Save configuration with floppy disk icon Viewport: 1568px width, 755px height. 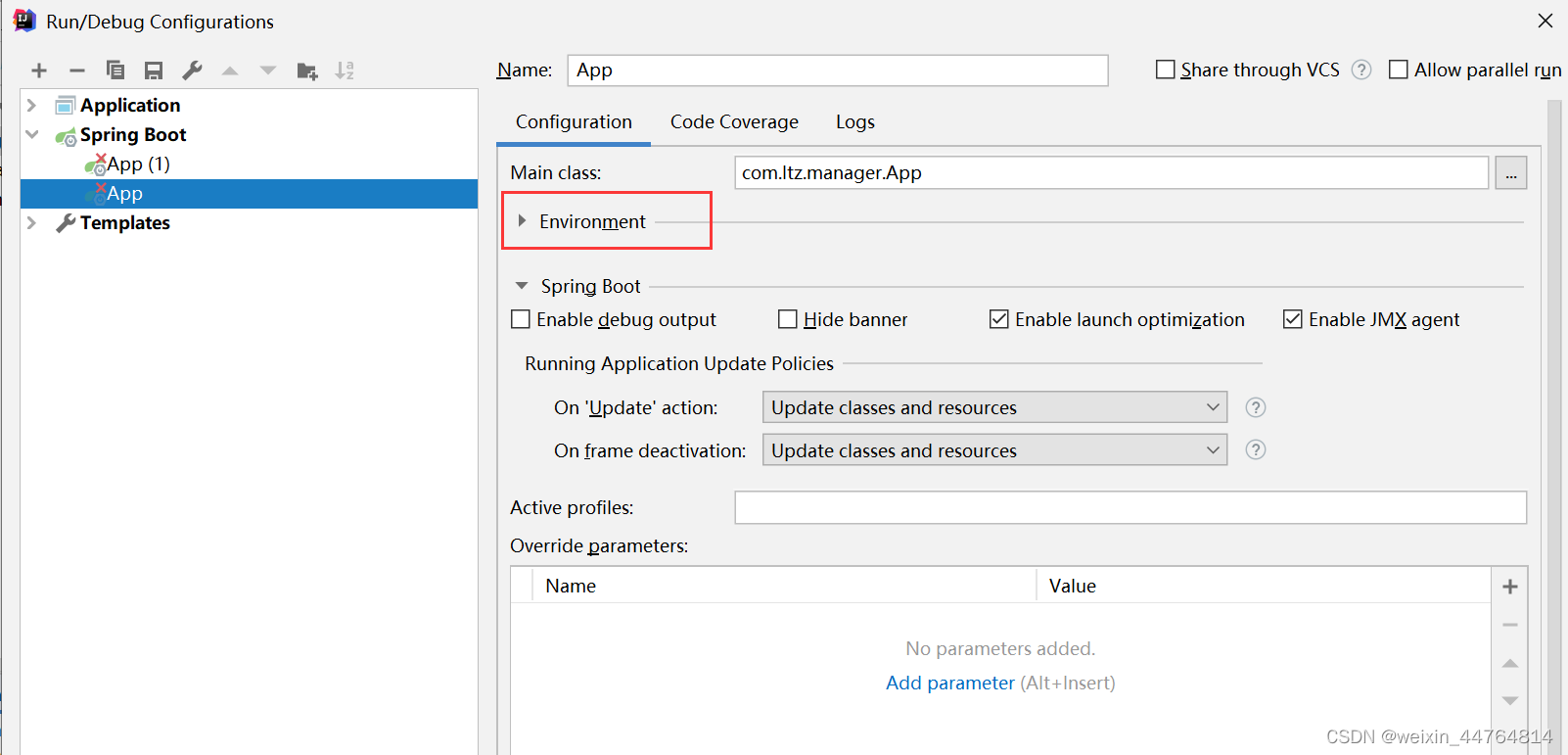(x=154, y=71)
